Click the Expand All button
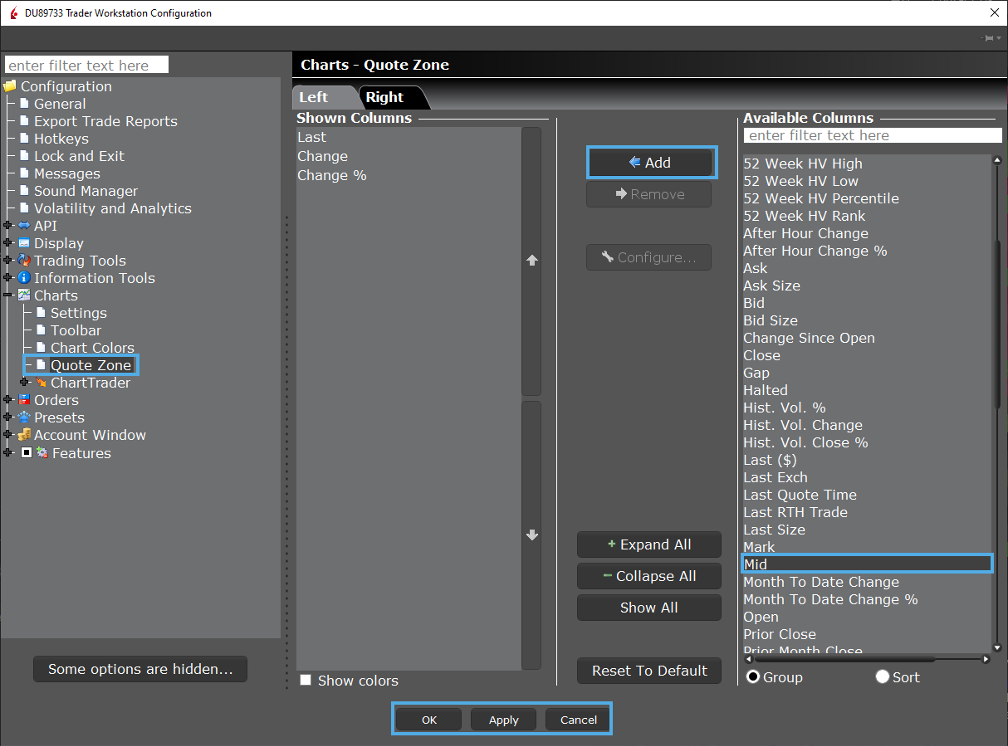Screen dimensions: 1008x746 [649, 545]
